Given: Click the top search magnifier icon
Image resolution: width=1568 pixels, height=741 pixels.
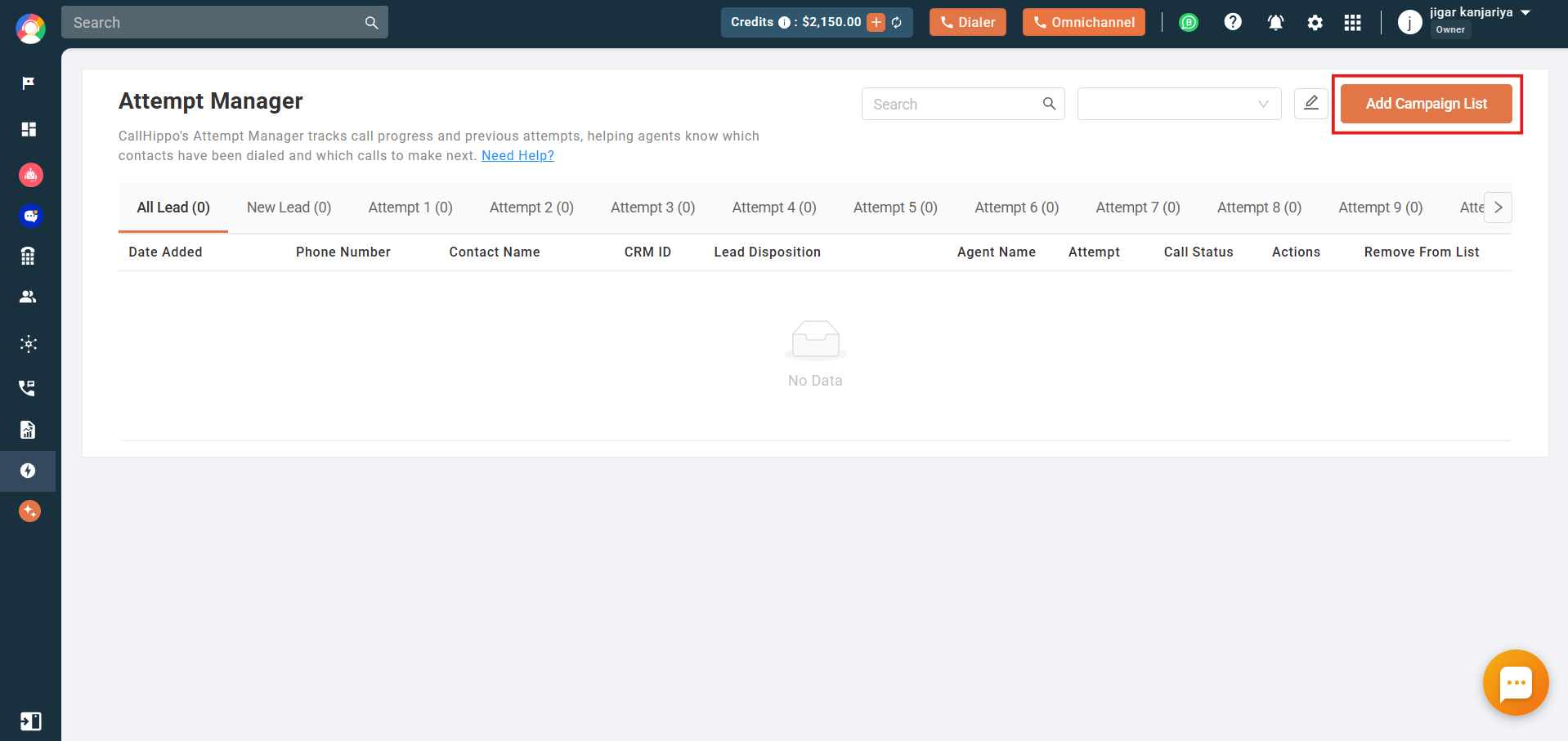Looking at the screenshot, I should pos(371,23).
